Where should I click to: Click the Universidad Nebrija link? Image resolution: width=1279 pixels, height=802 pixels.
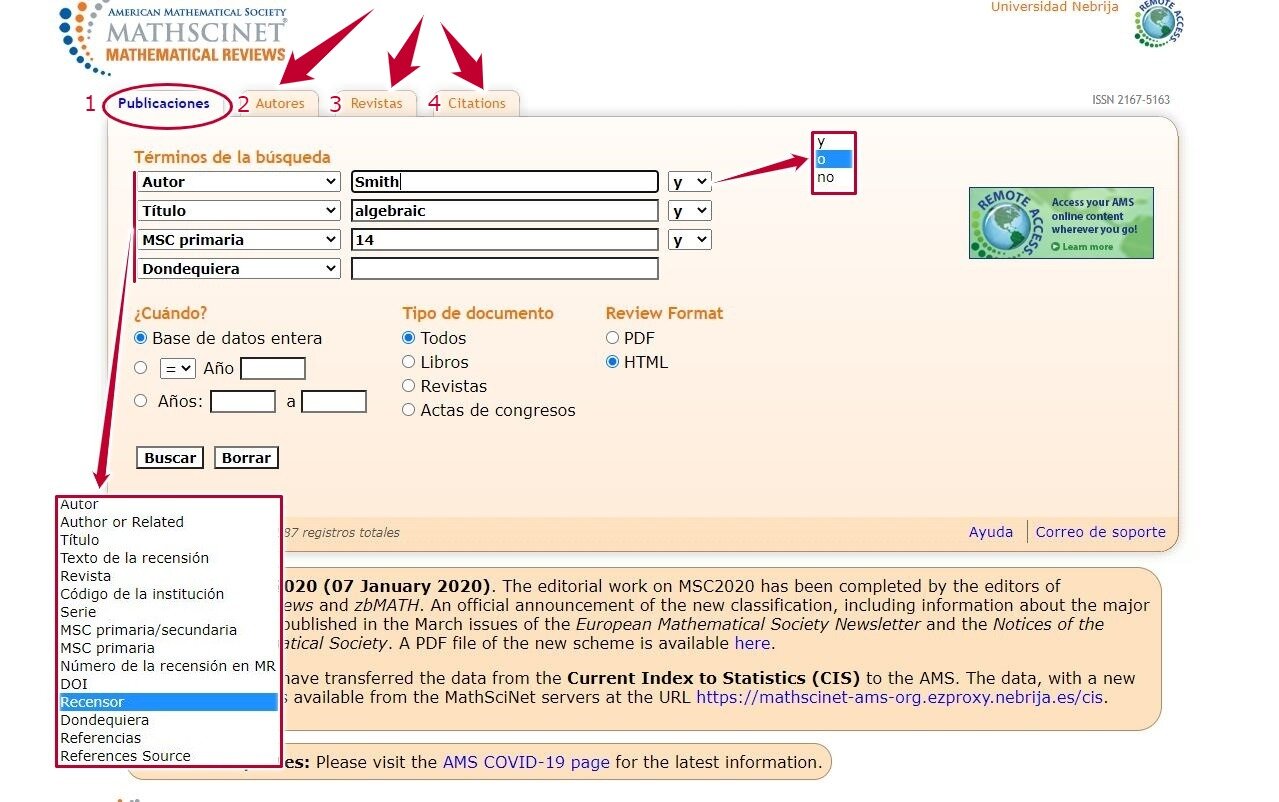(1055, 7)
